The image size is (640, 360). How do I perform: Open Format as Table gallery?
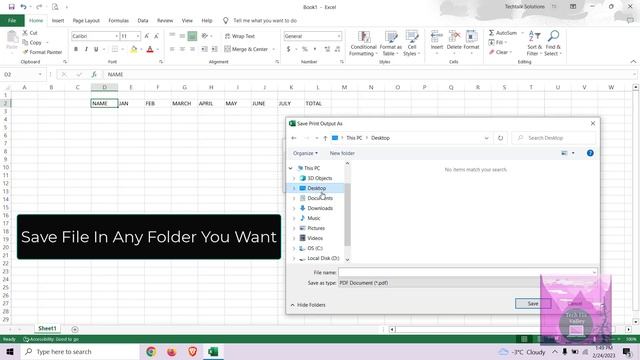pyautogui.click(x=391, y=43)
